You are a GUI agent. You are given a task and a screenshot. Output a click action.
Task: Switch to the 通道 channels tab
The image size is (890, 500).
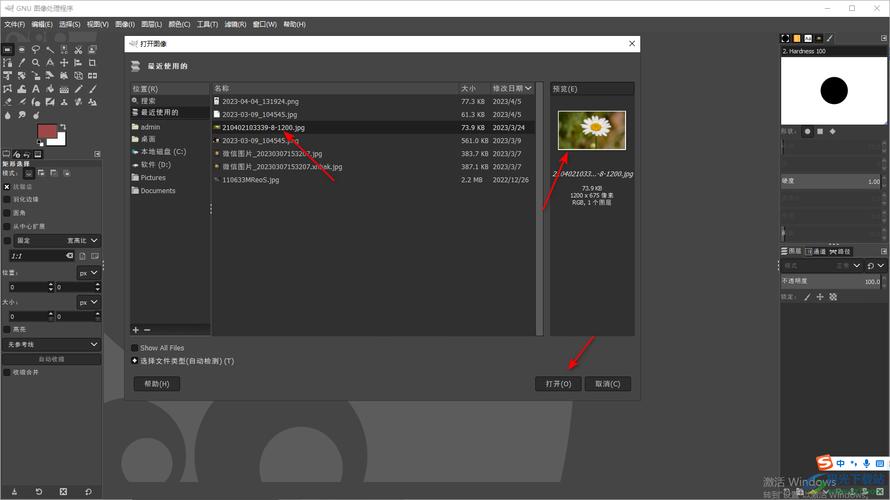(x=816, y=251)
